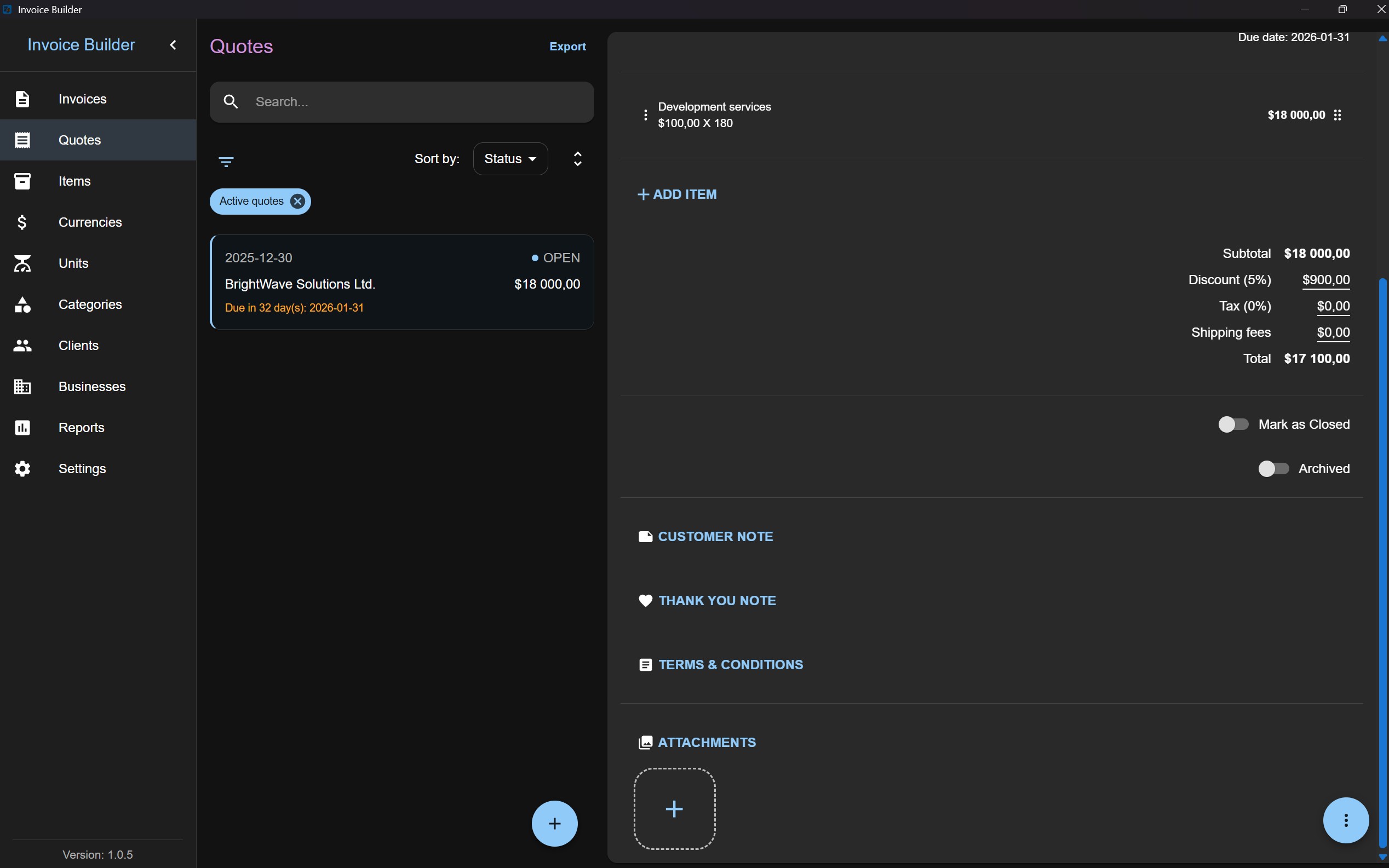Select the Quotes sidebar icon
1389x868 pixels.
tap(22, 140)
